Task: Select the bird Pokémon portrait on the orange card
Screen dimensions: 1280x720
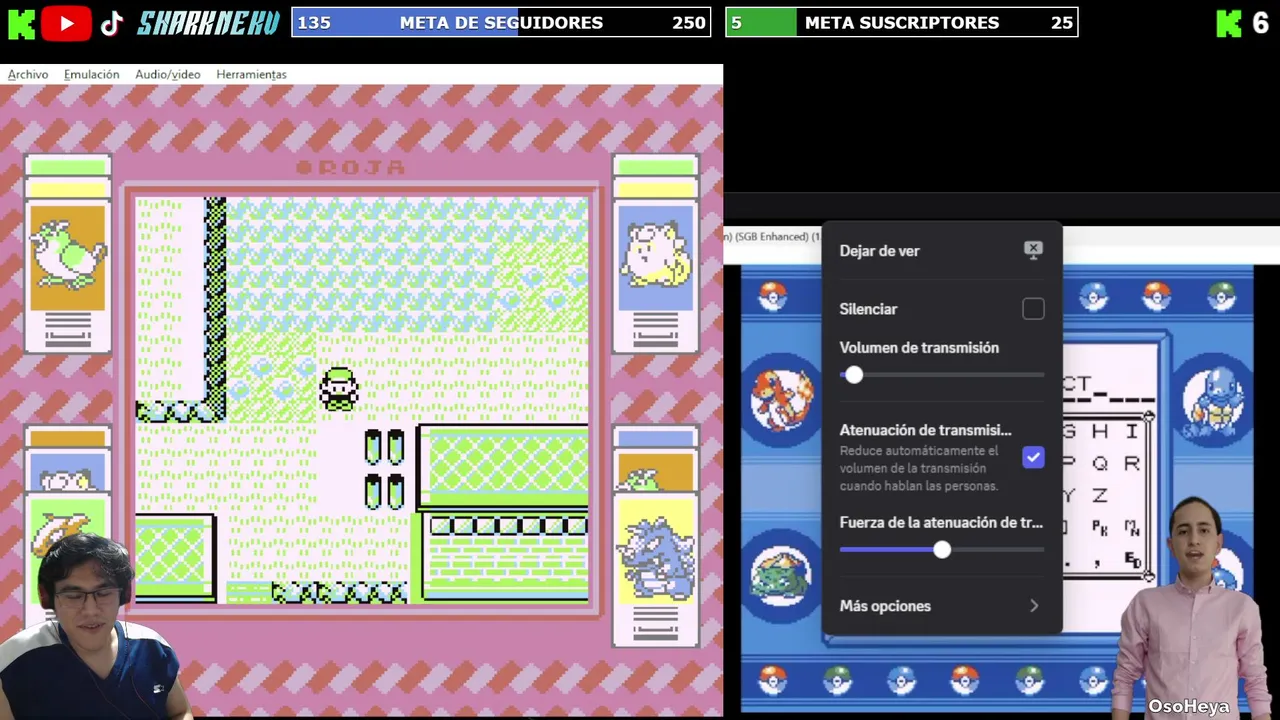Action: point(67,257)
